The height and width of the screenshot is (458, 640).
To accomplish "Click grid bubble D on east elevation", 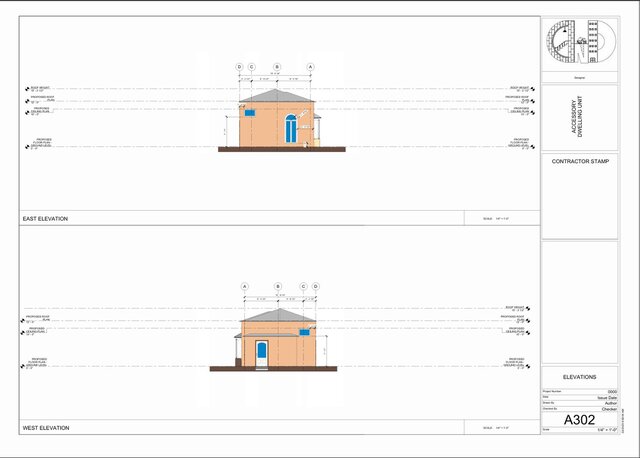I will point(240,66).
